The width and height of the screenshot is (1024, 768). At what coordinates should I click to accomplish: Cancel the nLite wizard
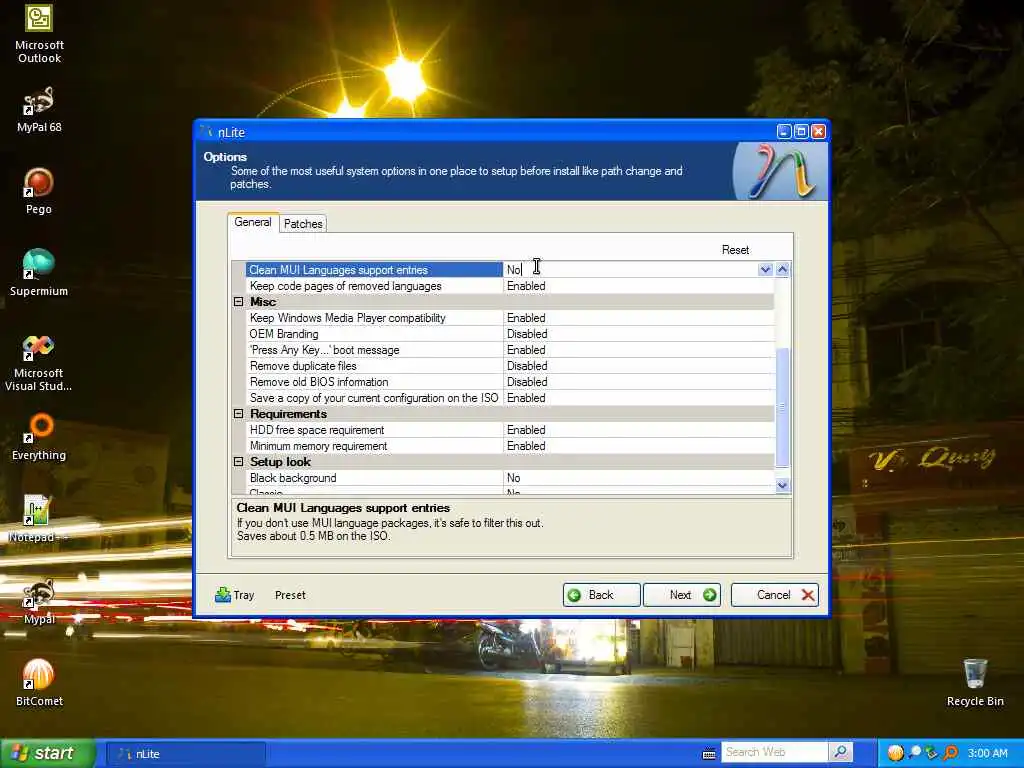pyautogui.click(x=775, y=595)
